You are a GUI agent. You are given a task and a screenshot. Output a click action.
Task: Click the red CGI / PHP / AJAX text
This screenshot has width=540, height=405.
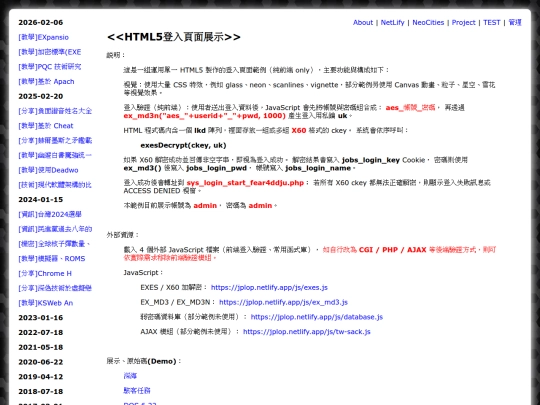(x=393, y=250)
